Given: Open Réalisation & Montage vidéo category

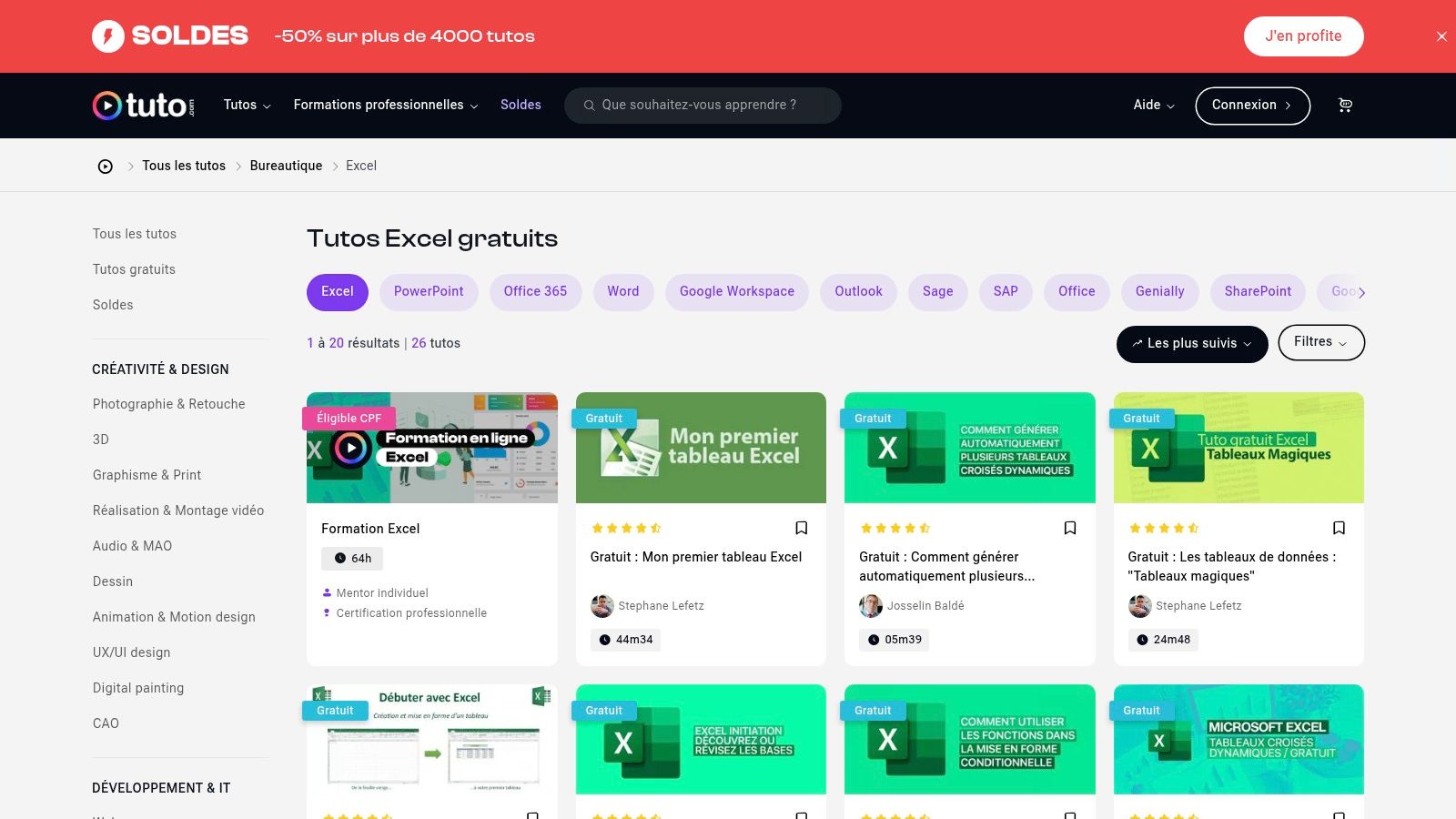Looking at the screenshot, I should tap(178, 511).
